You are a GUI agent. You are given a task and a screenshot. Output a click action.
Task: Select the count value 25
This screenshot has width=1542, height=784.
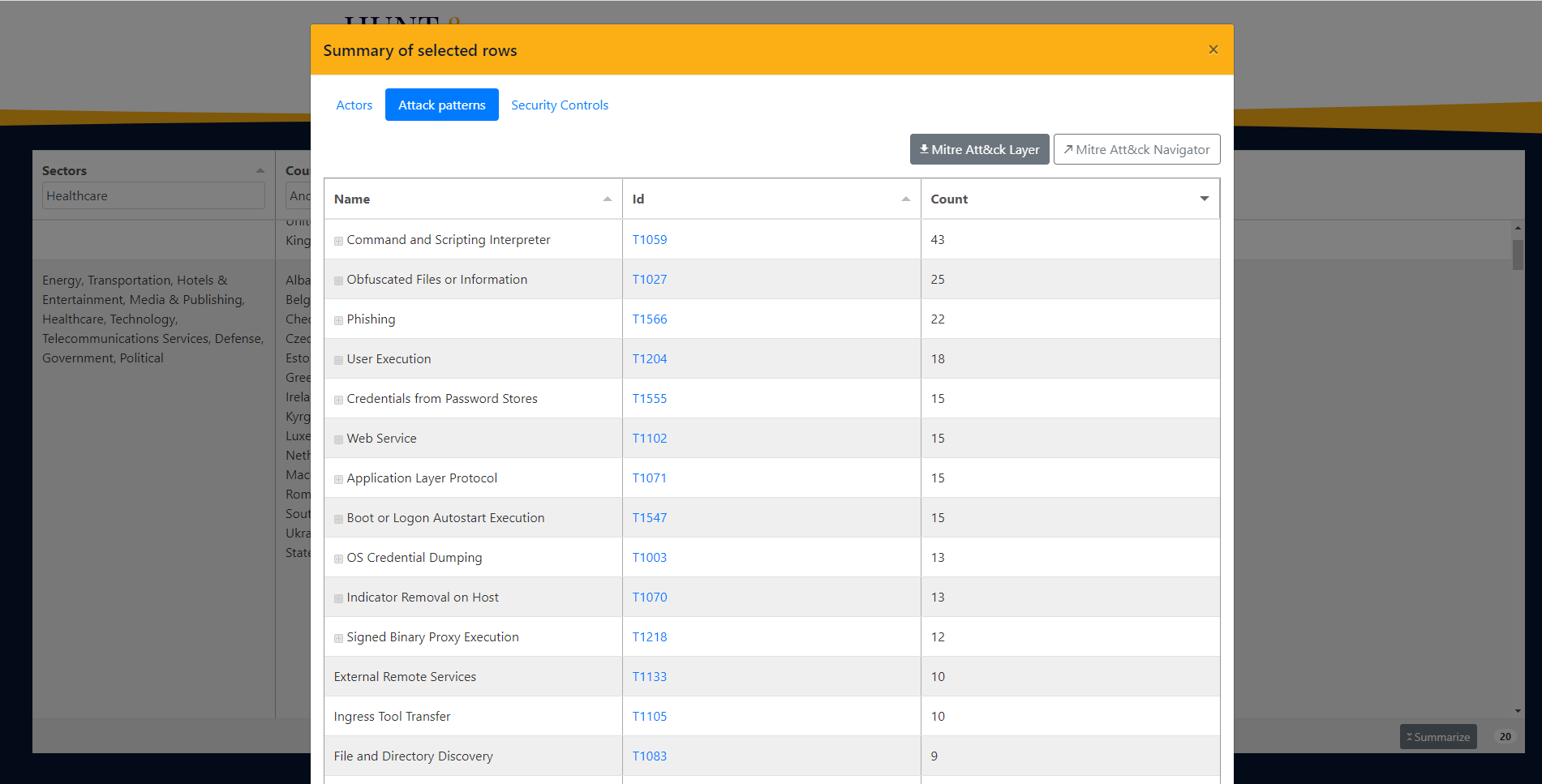[938, 279]
